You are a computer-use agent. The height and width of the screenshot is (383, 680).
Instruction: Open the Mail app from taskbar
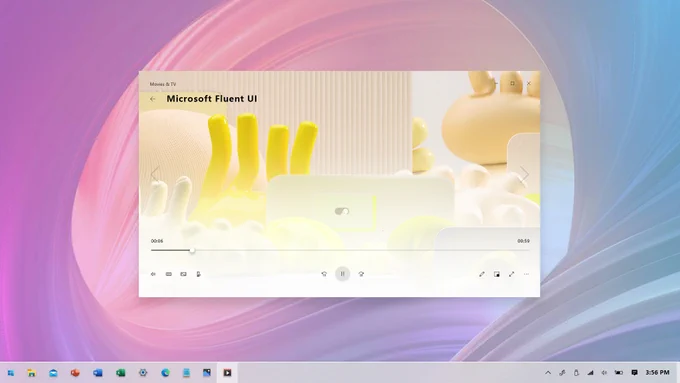coord(53,373)
